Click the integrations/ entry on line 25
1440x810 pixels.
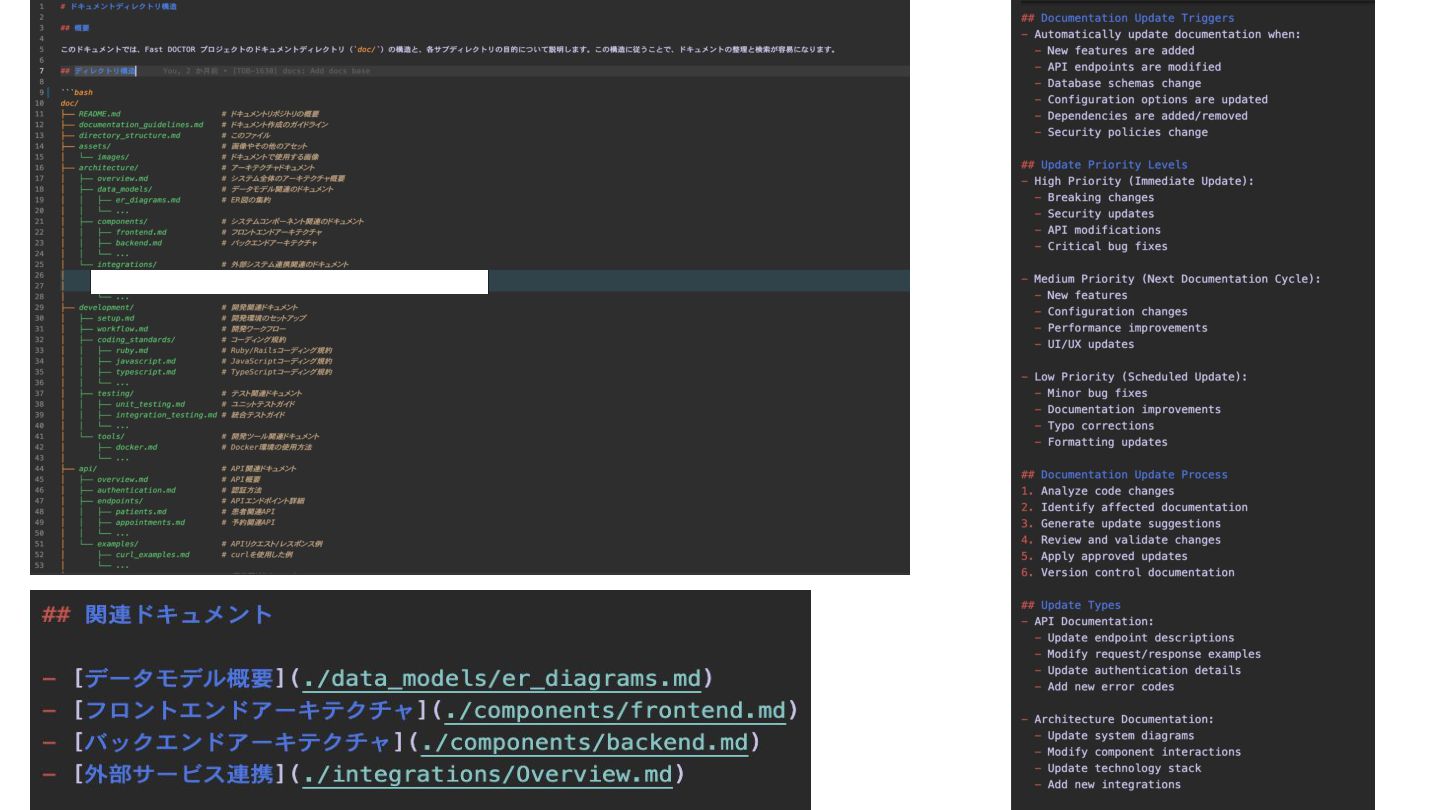(127, 265)
